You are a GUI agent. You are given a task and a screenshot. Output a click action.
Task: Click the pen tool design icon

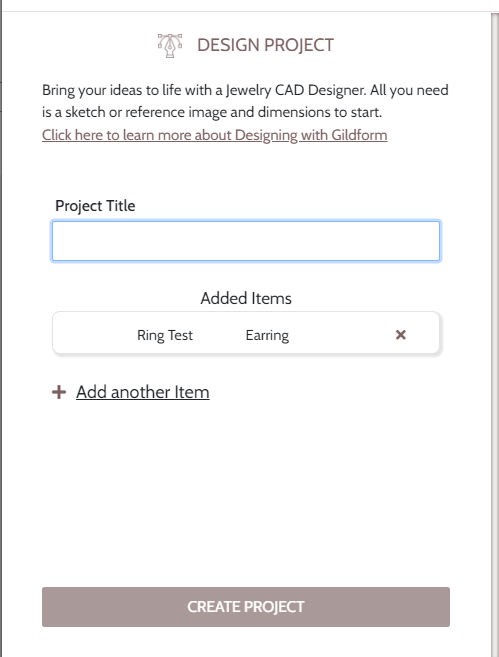click(170, 45)
